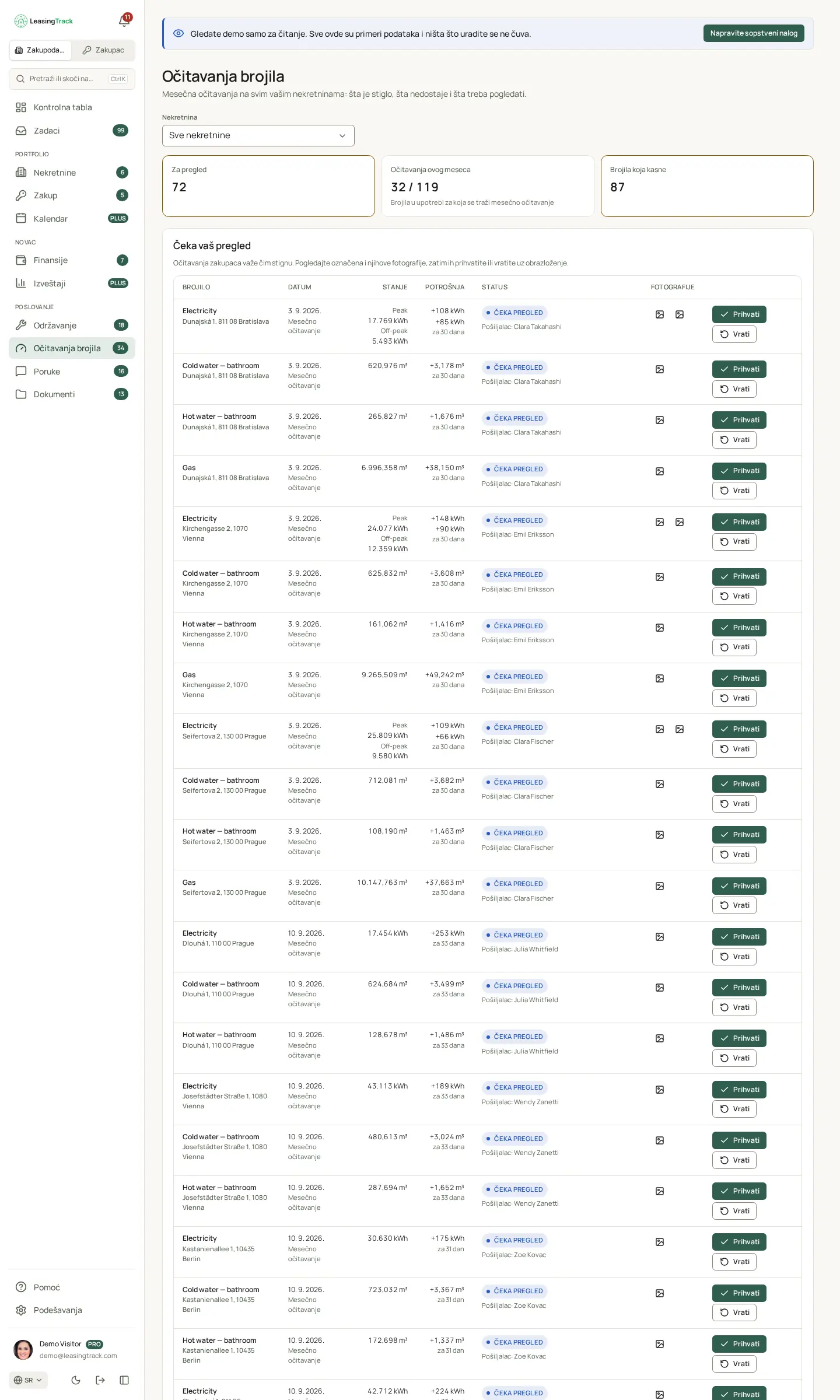This screenshot has width=840, height=1400.
Task: Click the LeasingTrack logo
Action: click(44, 21)
